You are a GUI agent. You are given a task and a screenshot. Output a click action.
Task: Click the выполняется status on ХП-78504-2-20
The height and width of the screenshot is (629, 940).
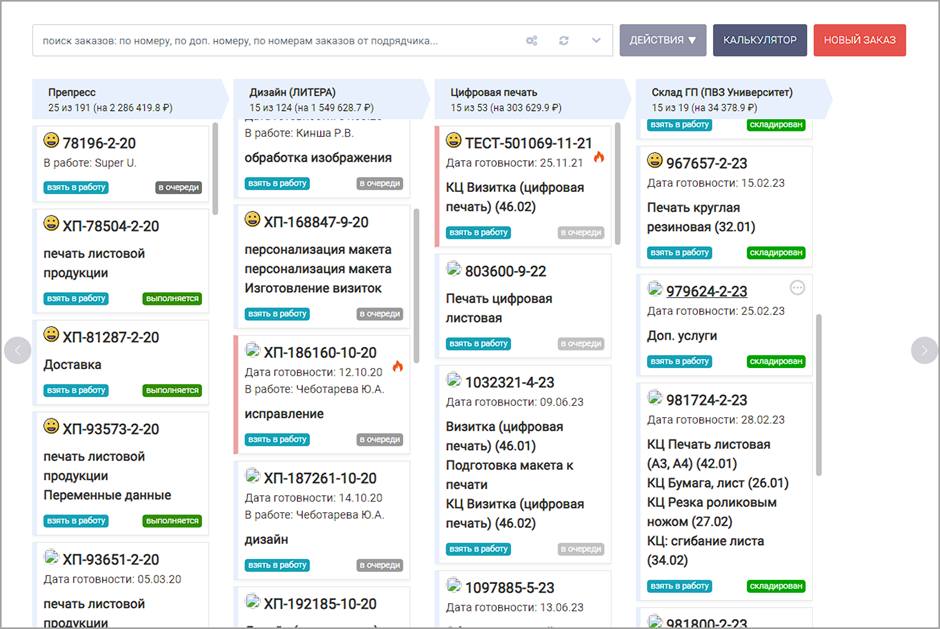point(172,298)
